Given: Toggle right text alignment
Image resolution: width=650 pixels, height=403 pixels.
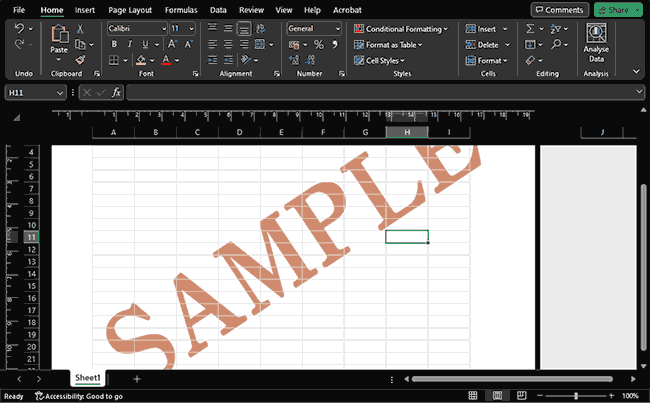Looking at the screenshot, I should tap(244, 44).
